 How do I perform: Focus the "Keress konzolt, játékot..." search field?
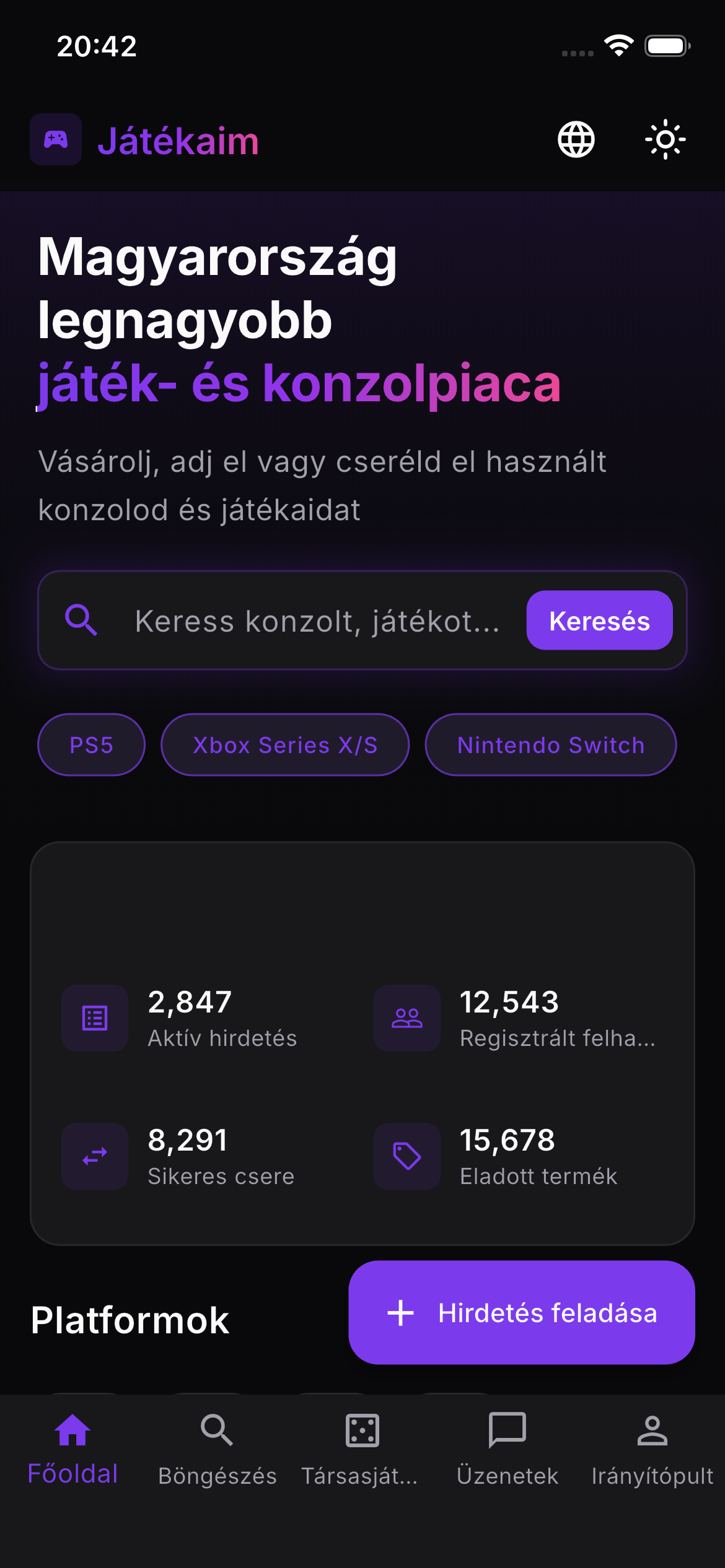317,621
